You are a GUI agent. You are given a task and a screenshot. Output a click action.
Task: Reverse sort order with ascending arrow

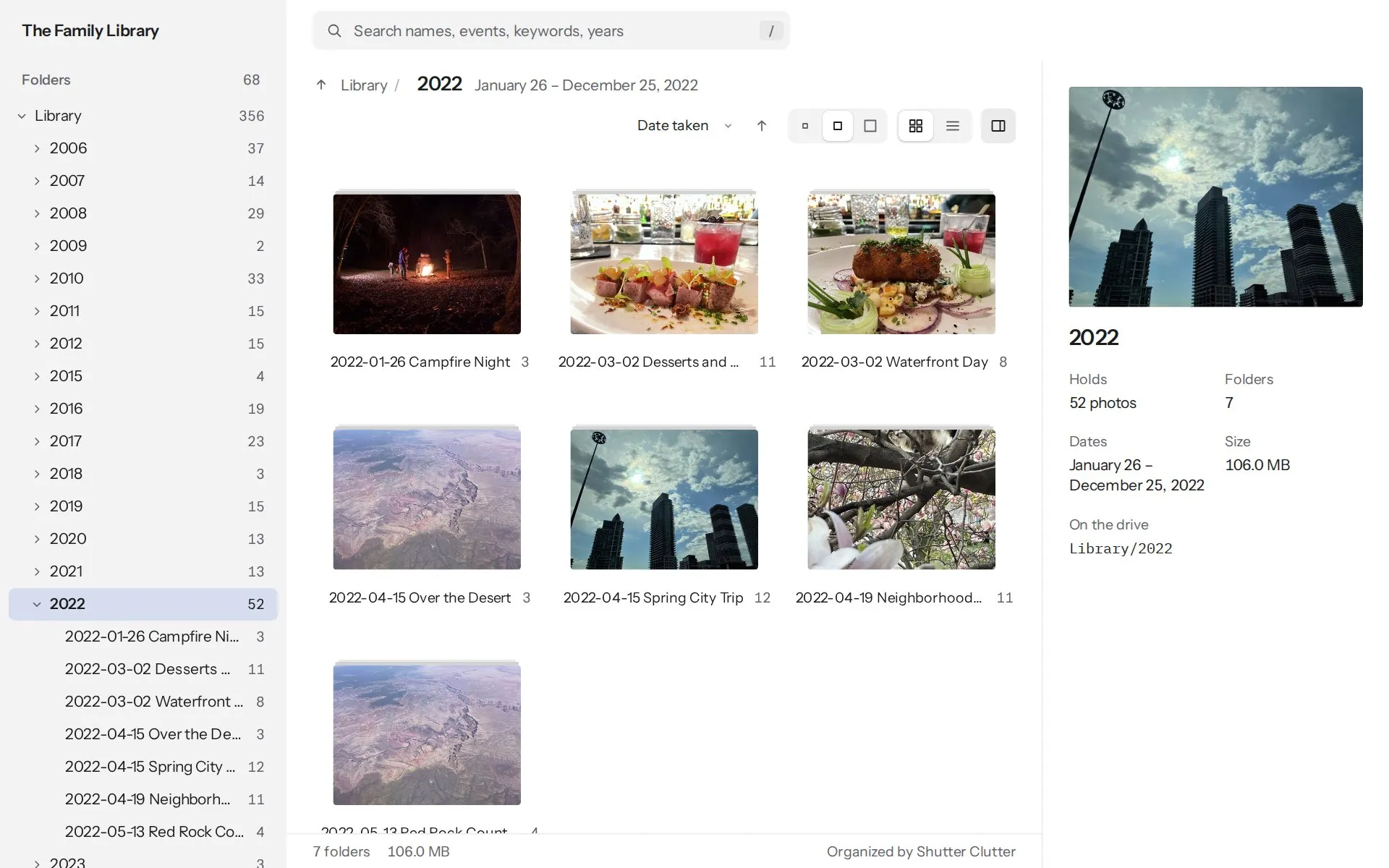point(762,126)
